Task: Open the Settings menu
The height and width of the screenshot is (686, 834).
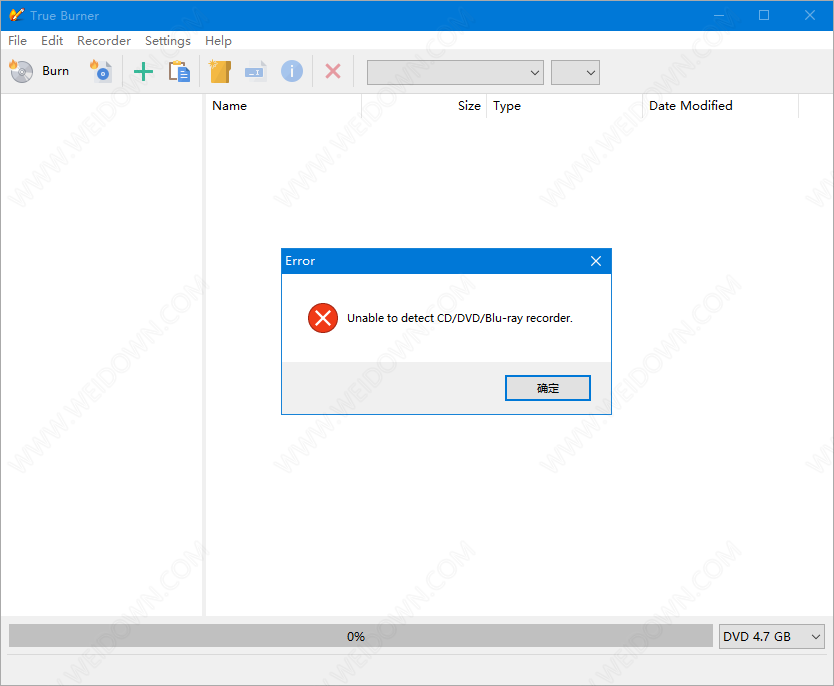Action: point(167,41)
